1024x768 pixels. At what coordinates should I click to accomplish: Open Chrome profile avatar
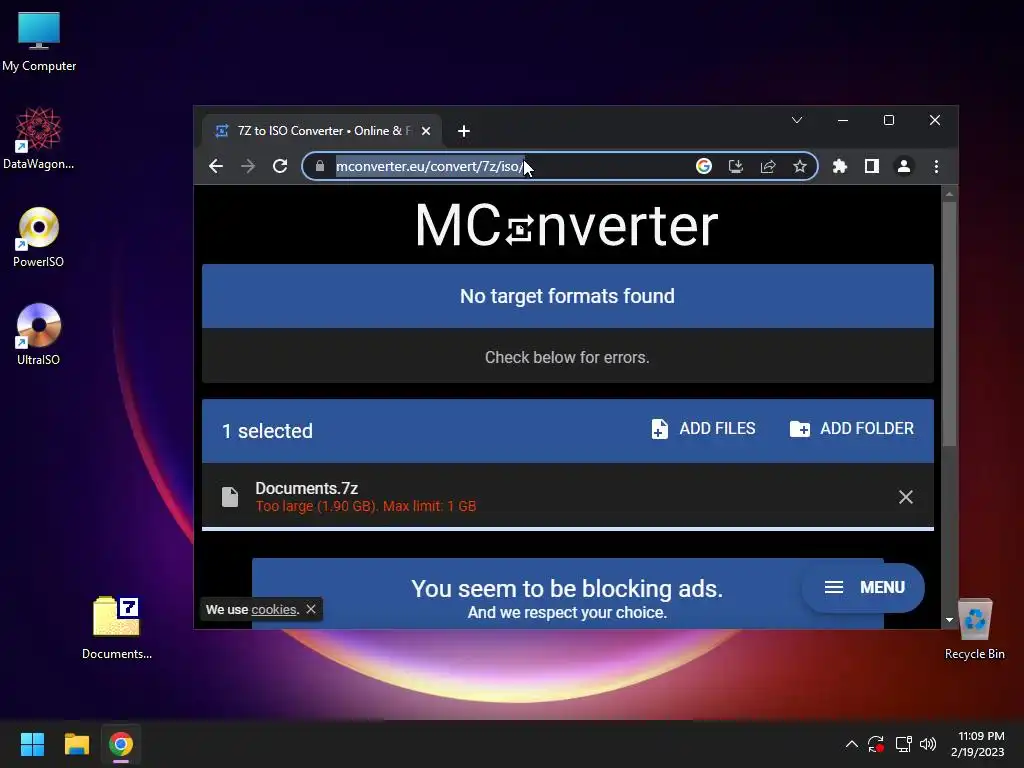[x=904, y=166]
